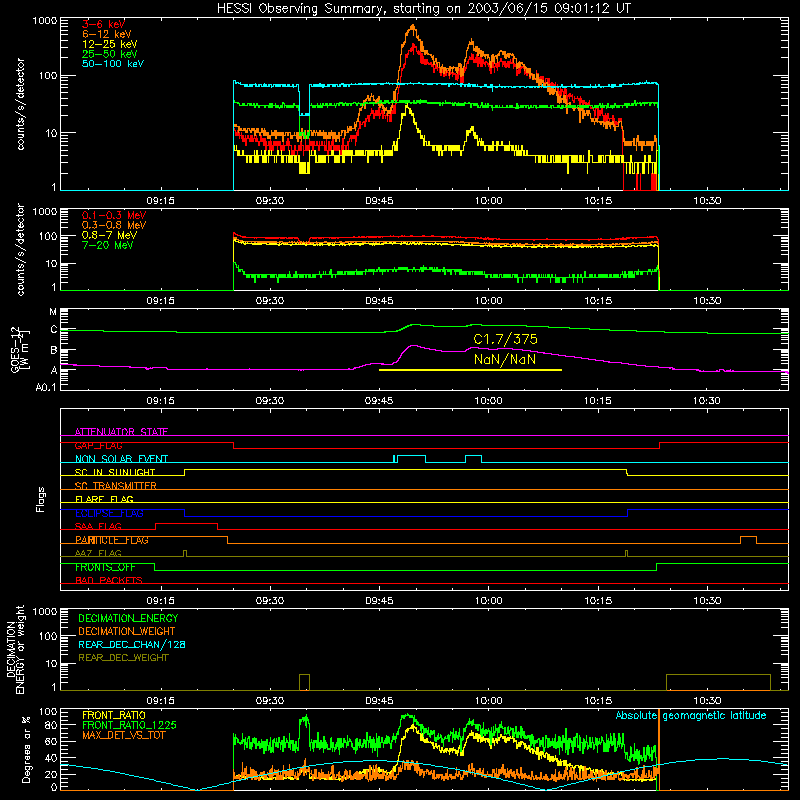Click the FLARE_FLAG label
The height and width of the screenshot is (800, 800).
[x=104, y=499]
